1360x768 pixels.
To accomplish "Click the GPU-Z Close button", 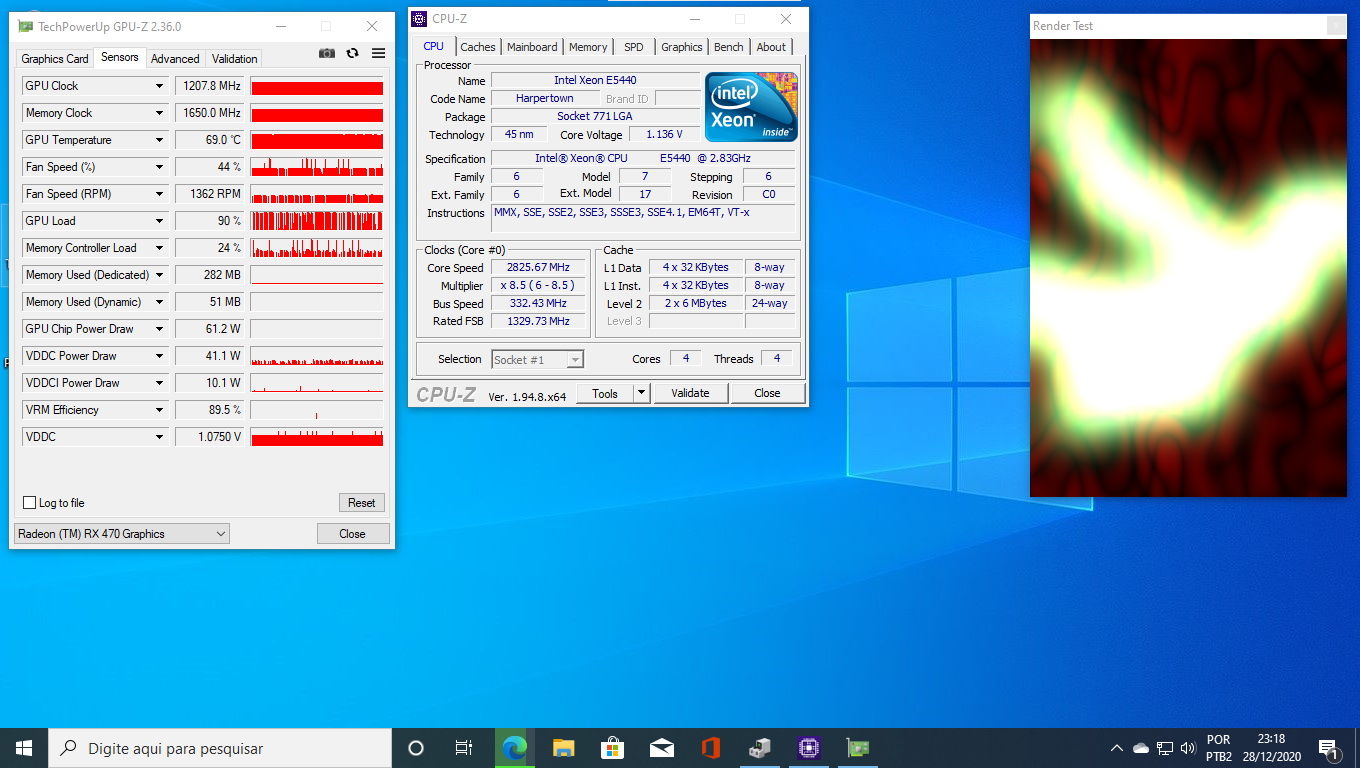I will (353, 534).
